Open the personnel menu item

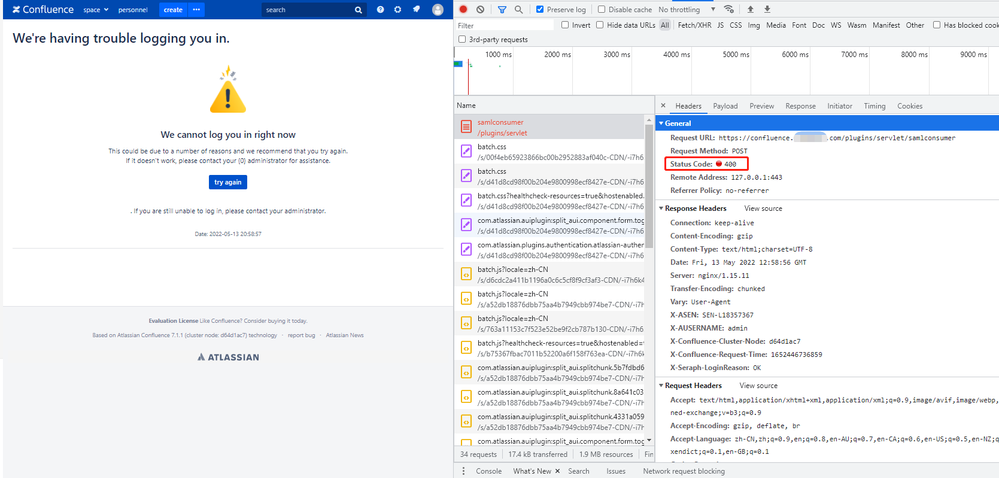click(133, 10)
